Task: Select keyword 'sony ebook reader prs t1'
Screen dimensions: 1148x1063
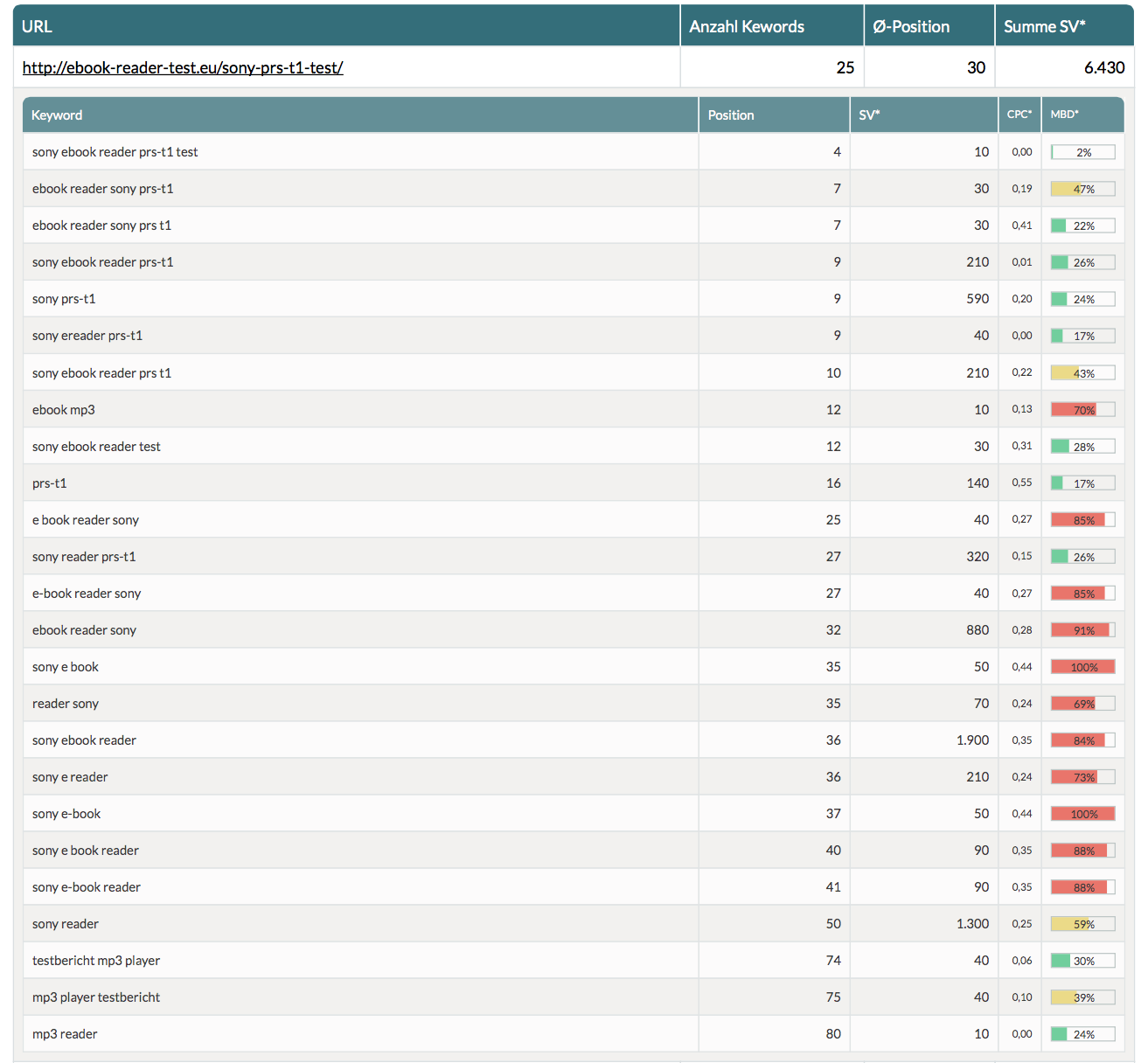Action: [101, 372]
